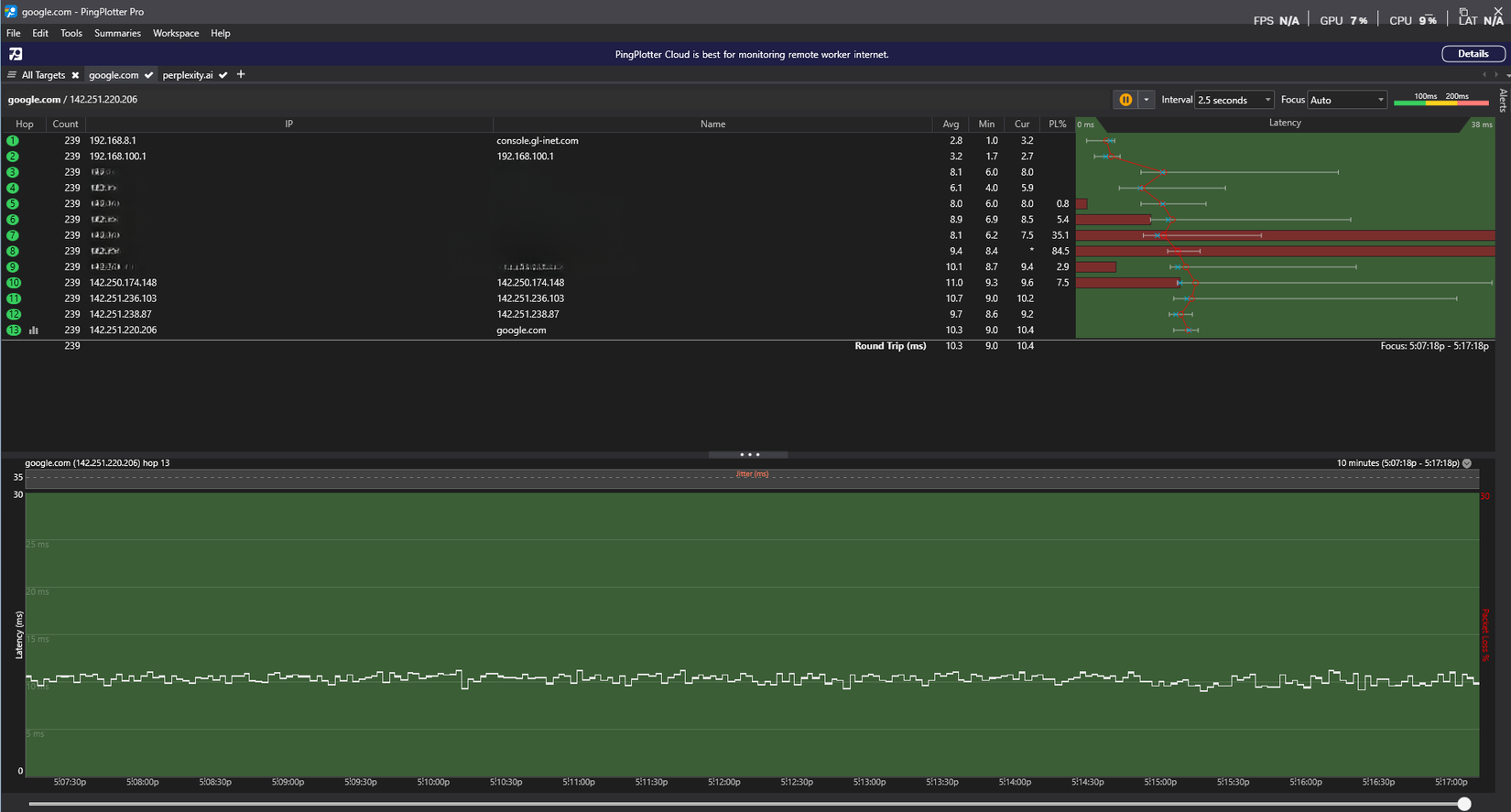Screen dimensions: 1511x812
Task: Click the Avg column header
Action: [x=951, y=124]
